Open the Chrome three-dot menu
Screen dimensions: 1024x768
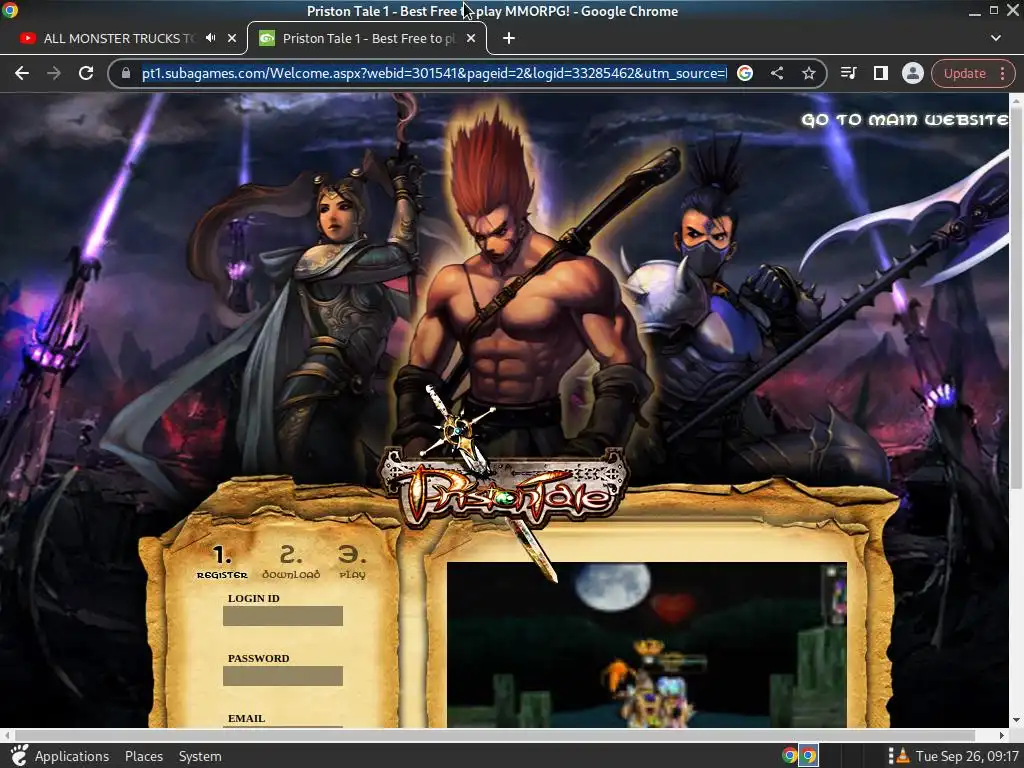1002,73
